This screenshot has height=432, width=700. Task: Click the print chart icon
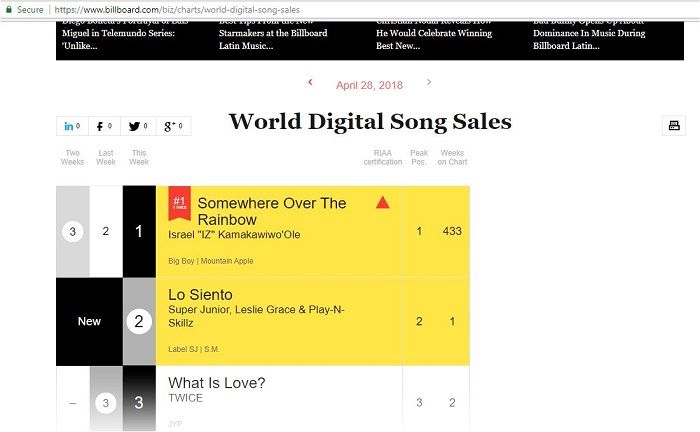pyautogui.click(x=674, y=125)
